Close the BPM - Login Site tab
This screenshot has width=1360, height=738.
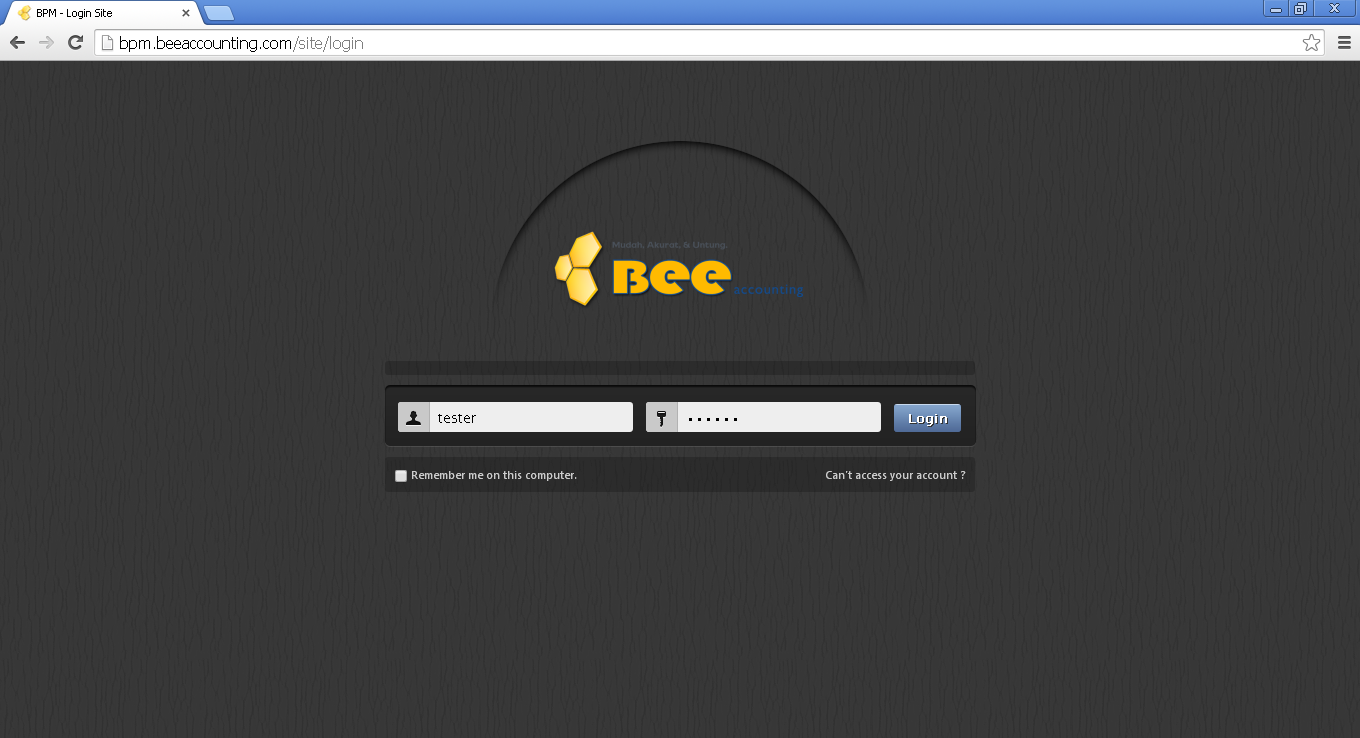(x=185, y=13)
